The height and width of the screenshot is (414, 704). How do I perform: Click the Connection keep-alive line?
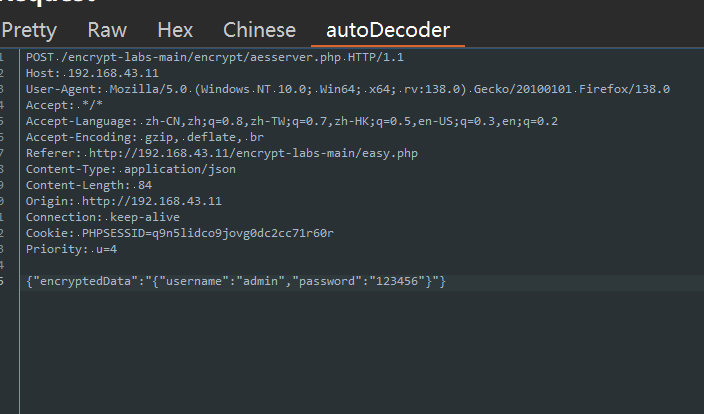pos(103,217)
